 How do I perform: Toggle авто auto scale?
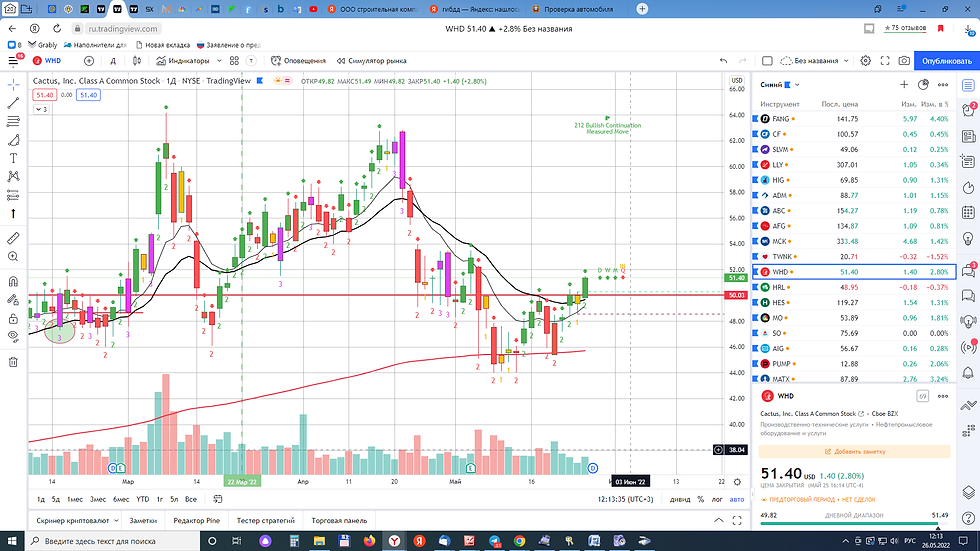pyautogui.click(x=737, y=499)
